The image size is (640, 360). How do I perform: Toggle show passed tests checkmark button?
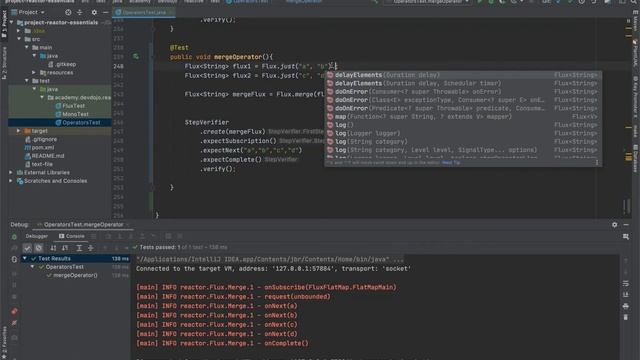coord(27,247)
